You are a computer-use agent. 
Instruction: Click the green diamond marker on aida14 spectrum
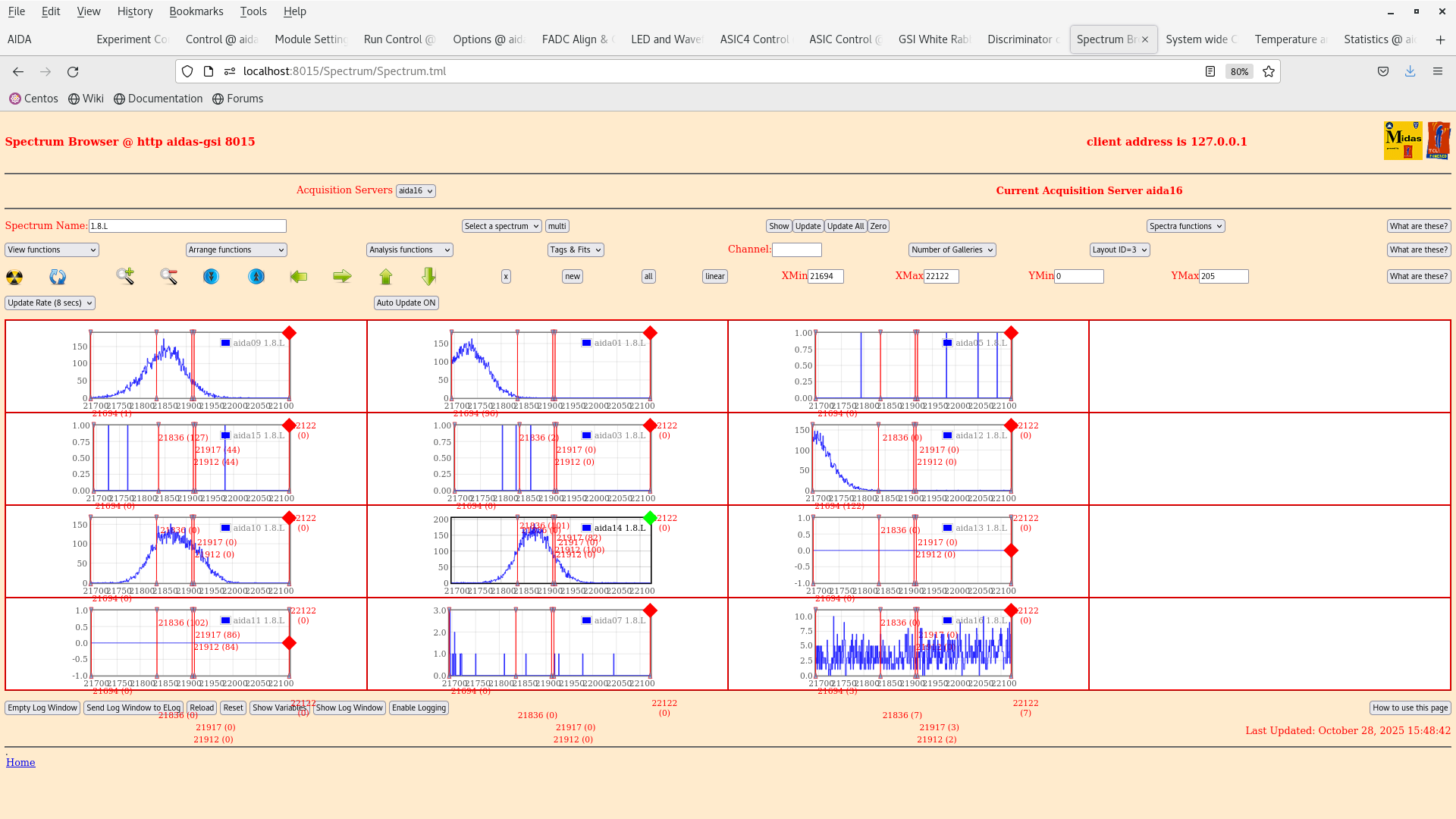pyautogui.click(x=649, y=519)
